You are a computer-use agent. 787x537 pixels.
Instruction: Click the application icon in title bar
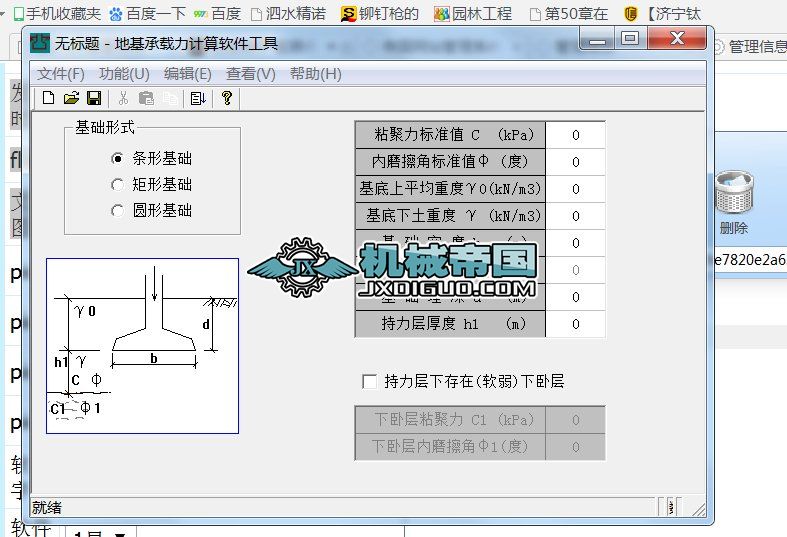[x=40, y=43]
